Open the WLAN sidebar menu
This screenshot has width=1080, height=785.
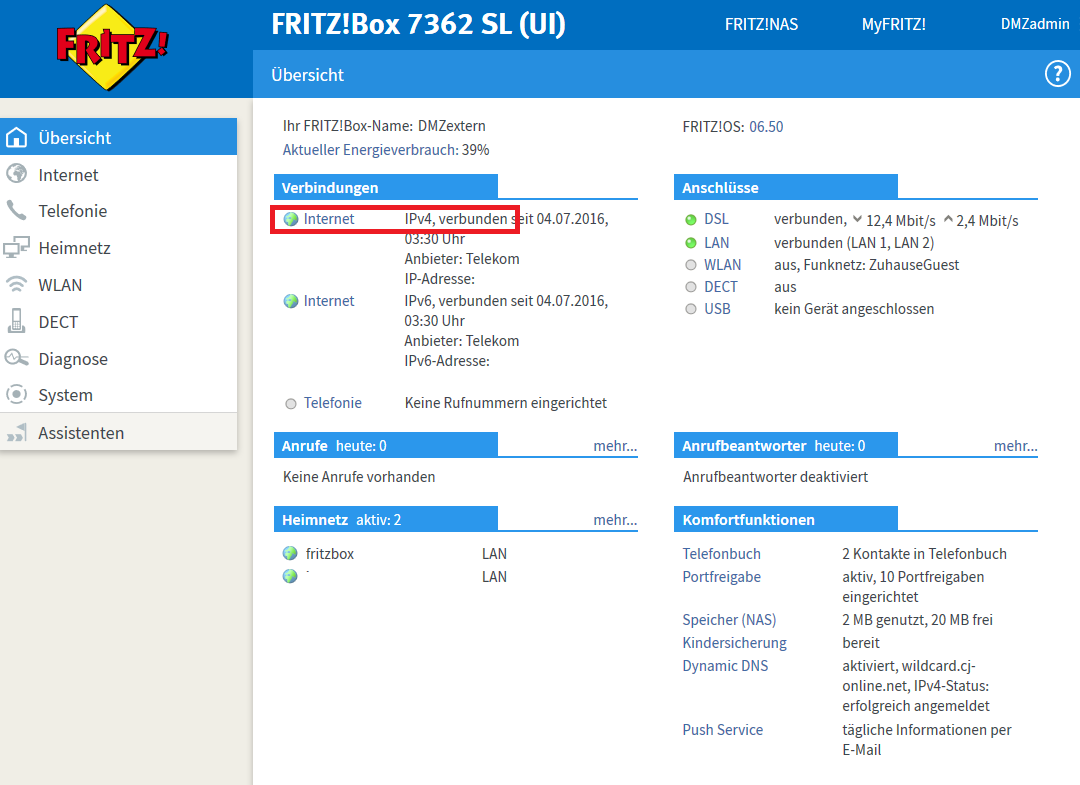pos(118,284)
